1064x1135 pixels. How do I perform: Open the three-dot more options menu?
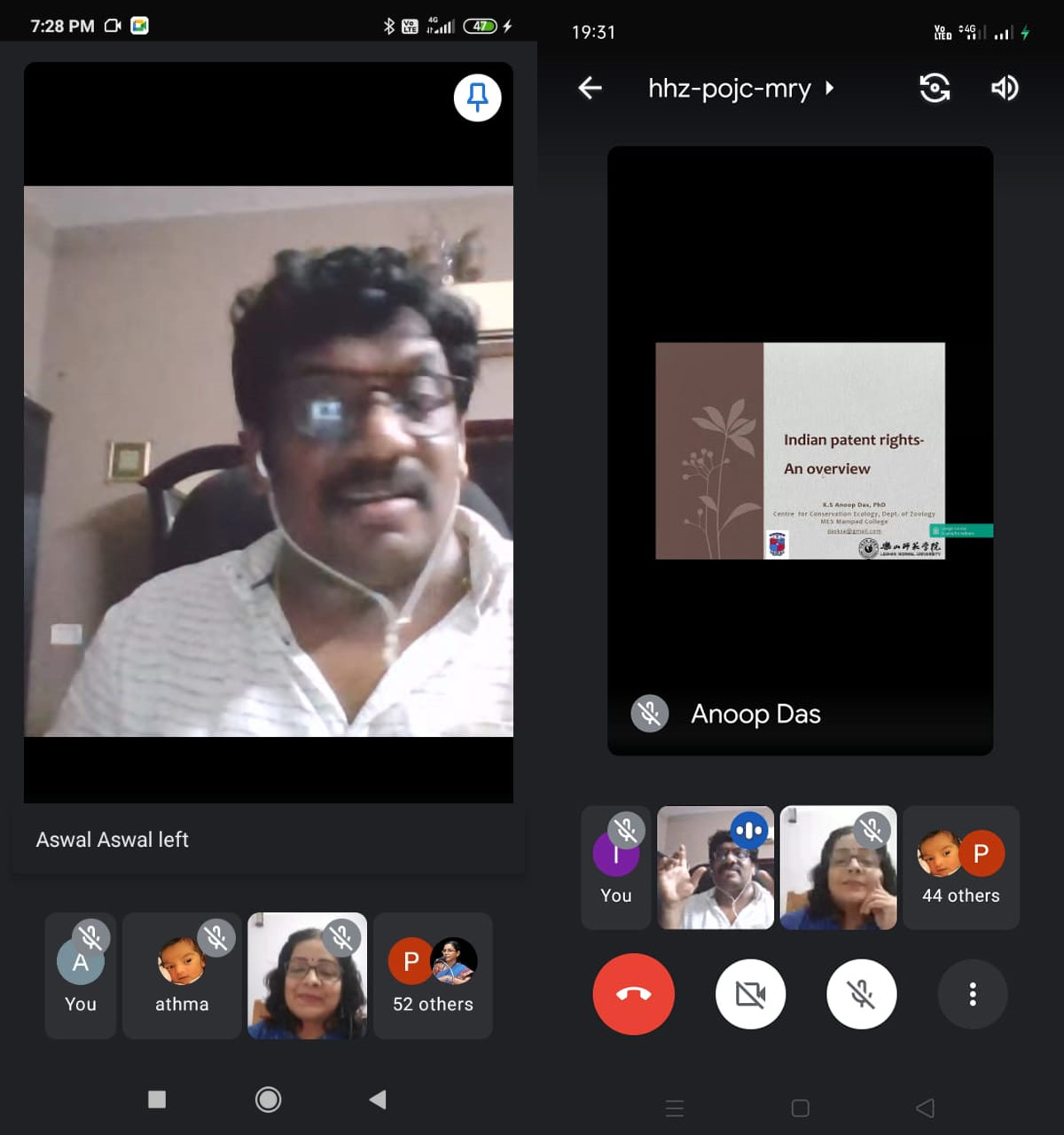973,994
